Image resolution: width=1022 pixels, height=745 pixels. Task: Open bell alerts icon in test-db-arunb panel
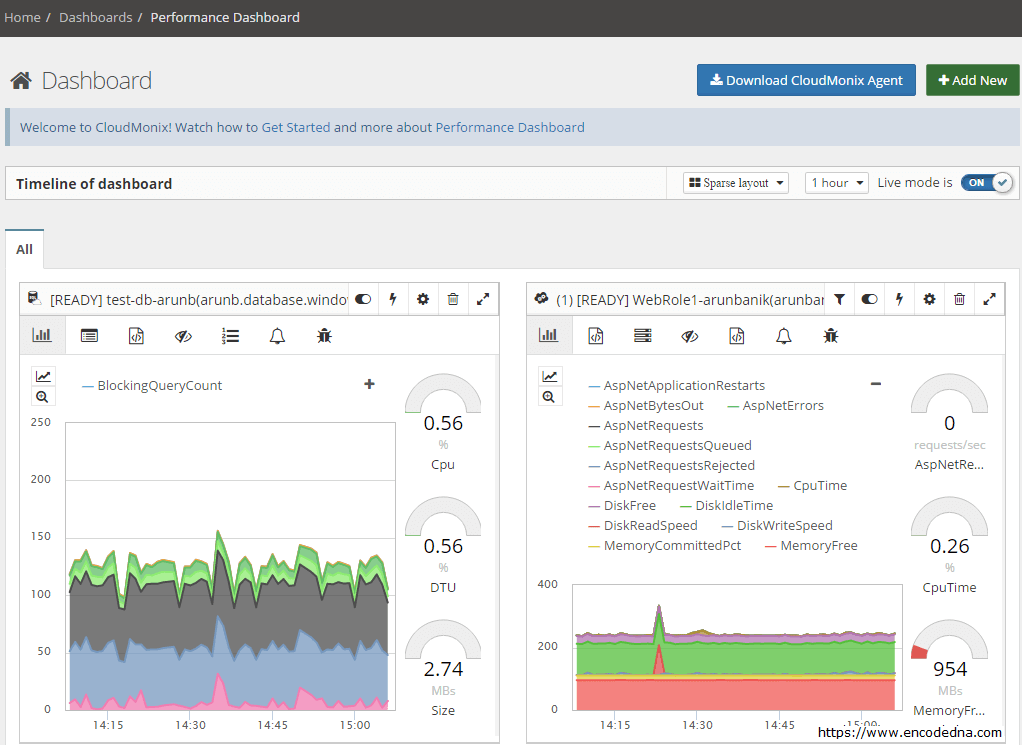click(x=277, y=336)
